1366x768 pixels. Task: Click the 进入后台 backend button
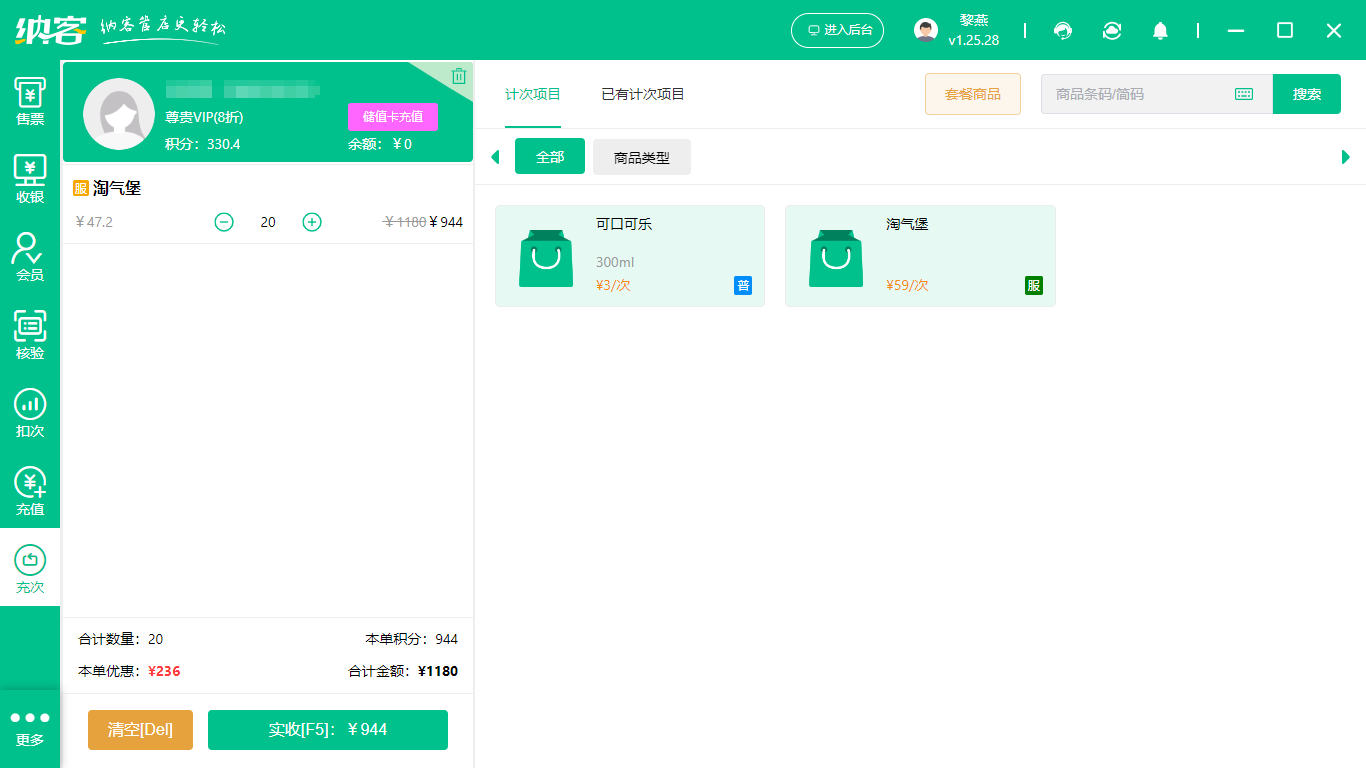click(x=837, y=30)
